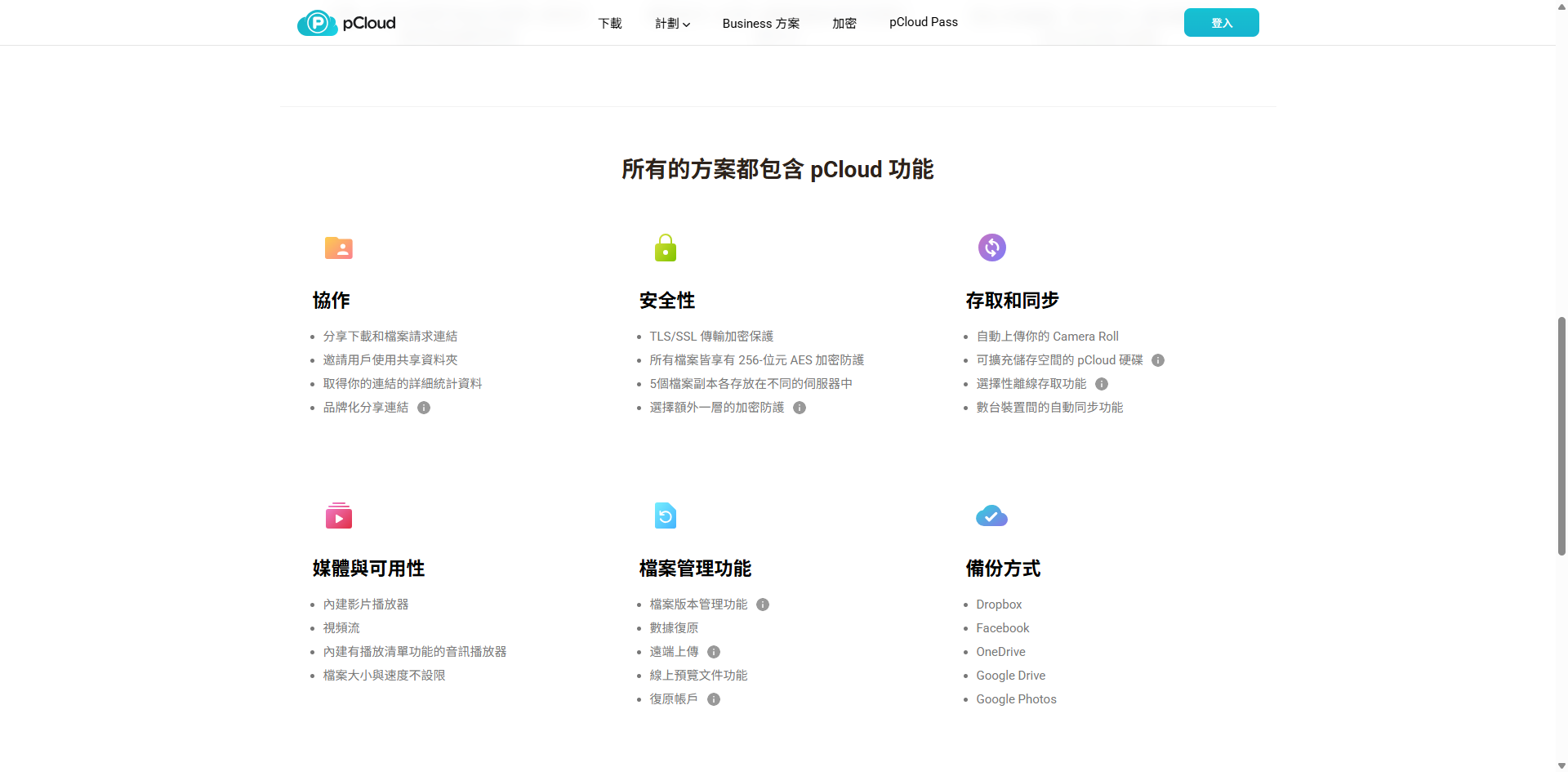Click the text 數台裝置間的自動同步功能
1568x772 pixels.
pyautogui.click(x=1049, y=408)
